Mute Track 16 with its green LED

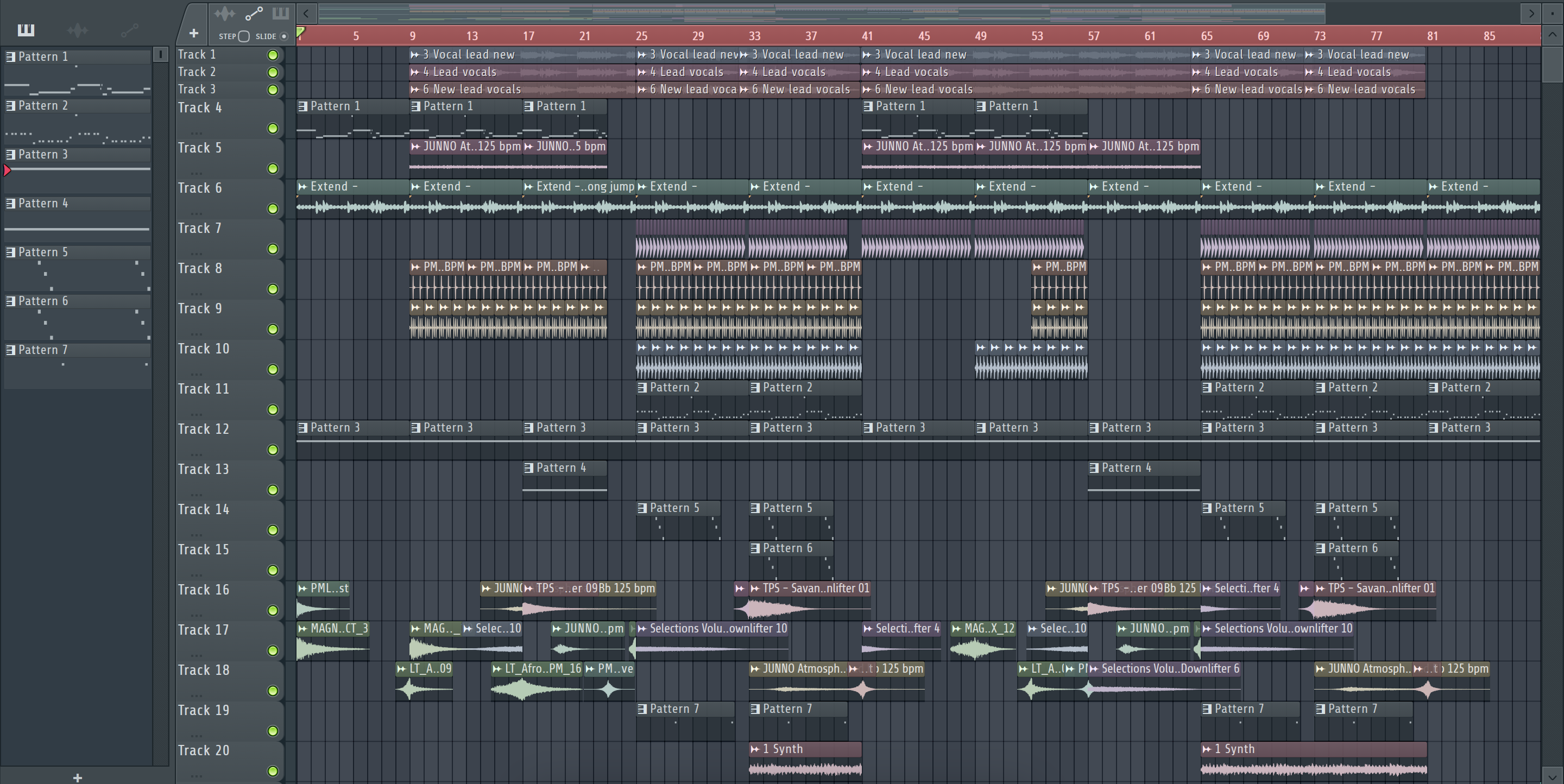click(273, 610)
